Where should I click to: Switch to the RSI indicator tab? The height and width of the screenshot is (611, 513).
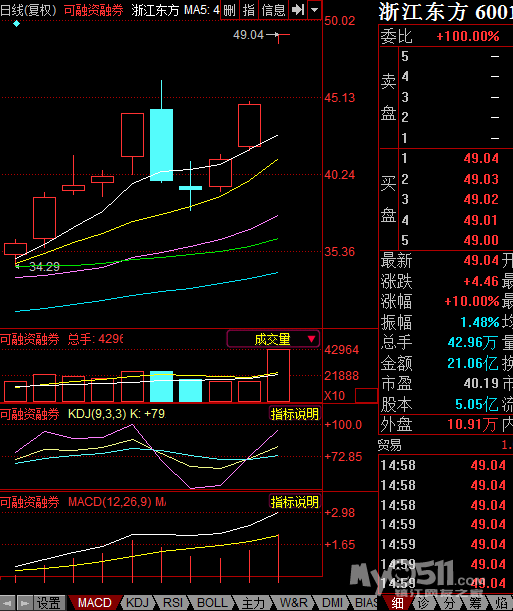173,603
